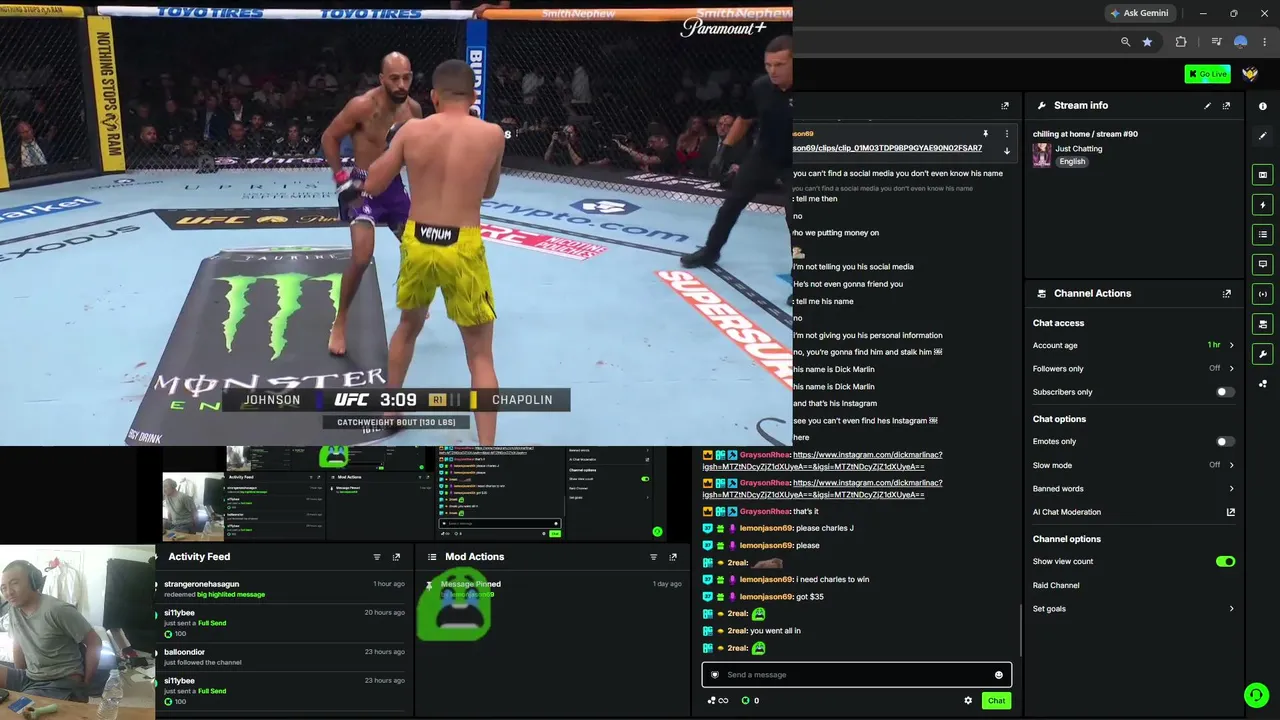This screenshot has width=1280, height=720.
Task: Toggle Subscribers only chat switch
Action: 1225,392
